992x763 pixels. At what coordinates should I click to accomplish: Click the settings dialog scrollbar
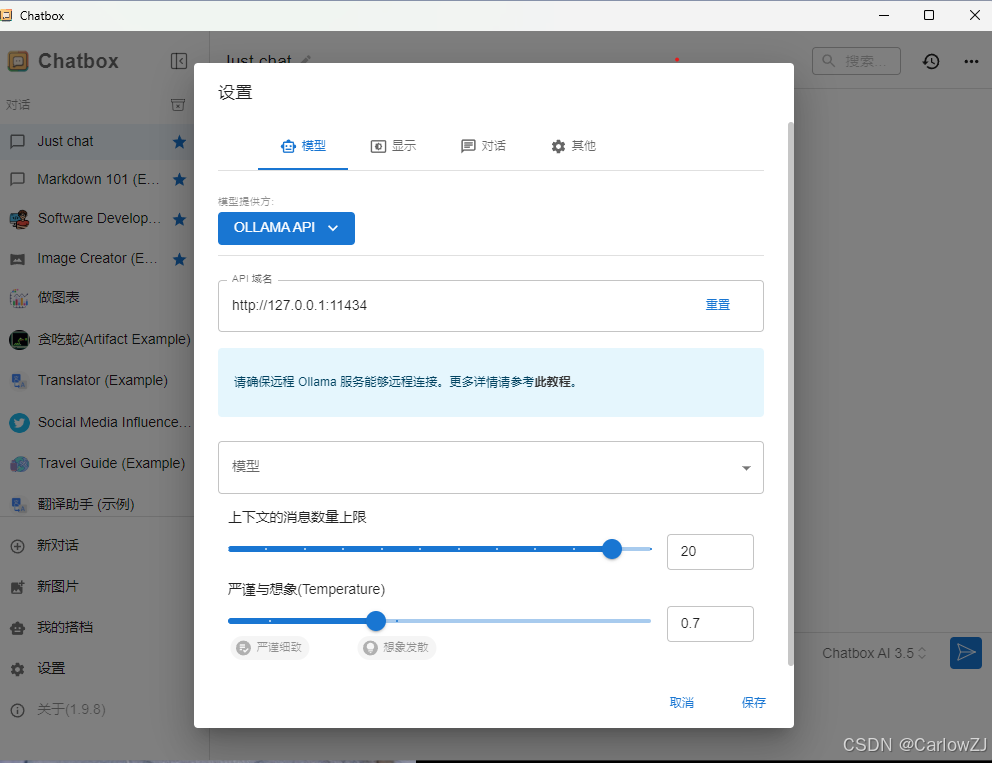790,394
